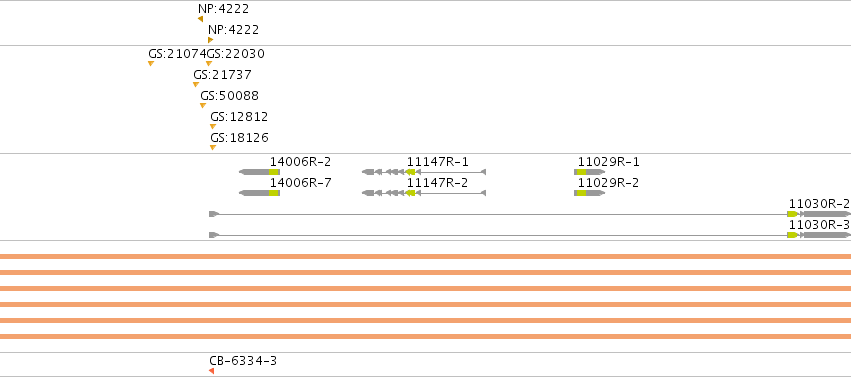This screenshot has width=851, height=377.
Task: Open the GS:21737 label
Action: (x=223, y=75)
